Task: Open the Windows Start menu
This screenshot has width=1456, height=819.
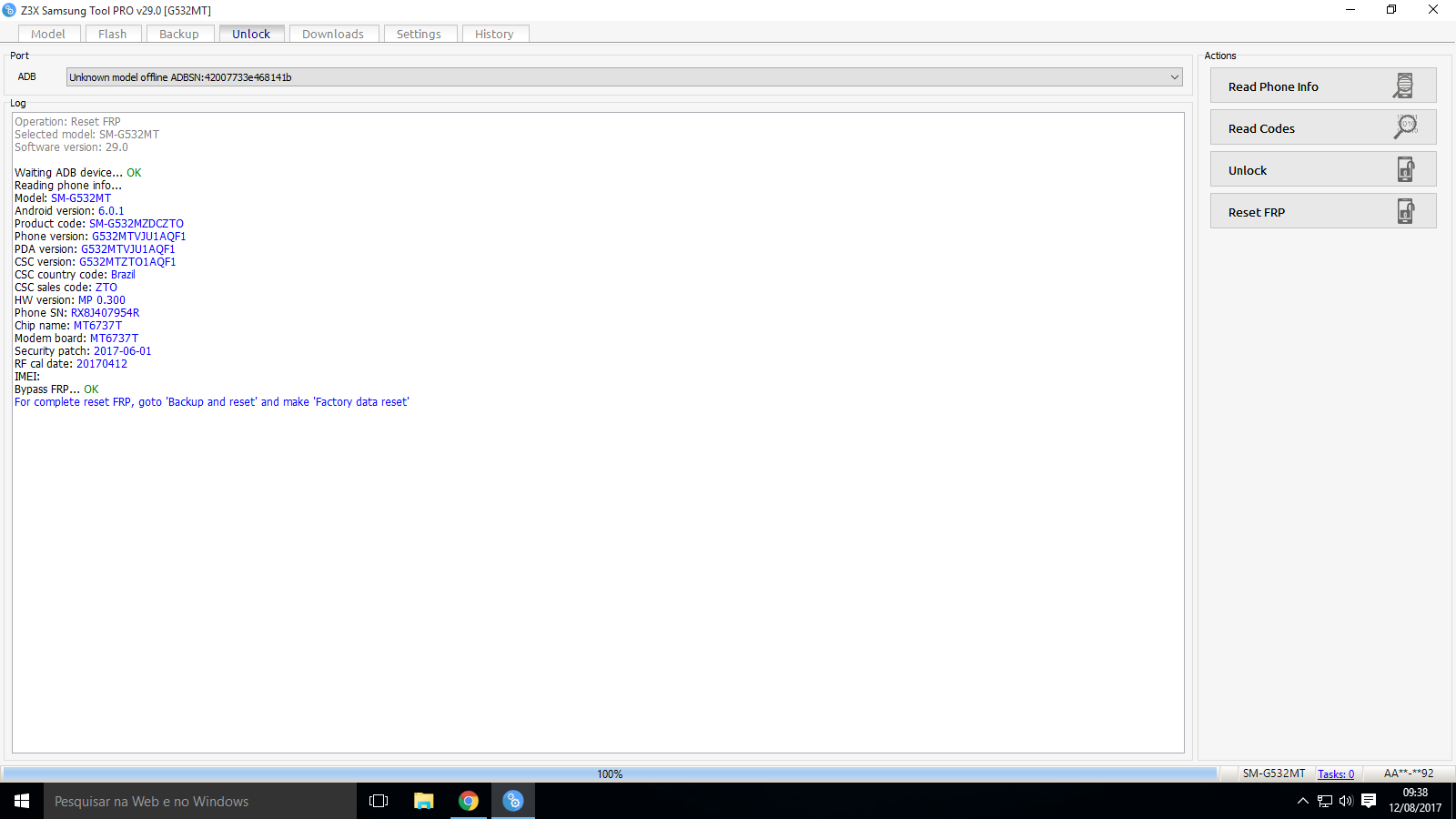Action: click(22, 801)
